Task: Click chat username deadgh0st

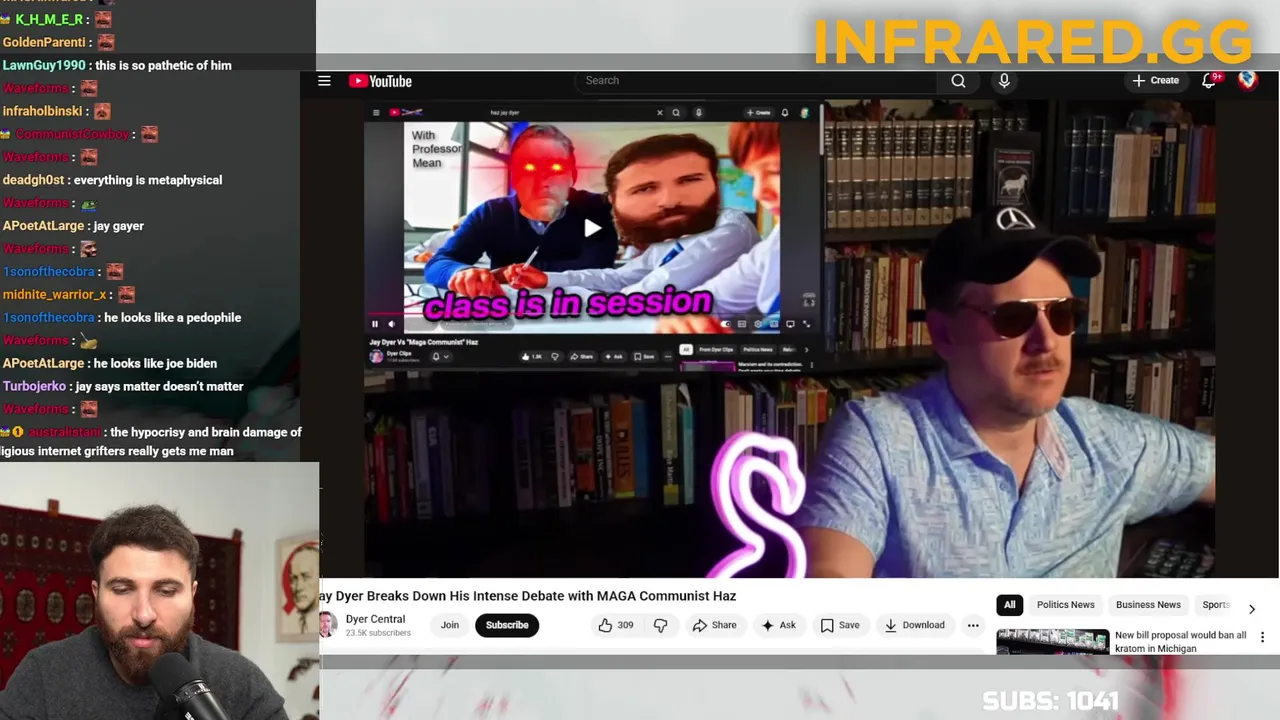Action: 33,180
